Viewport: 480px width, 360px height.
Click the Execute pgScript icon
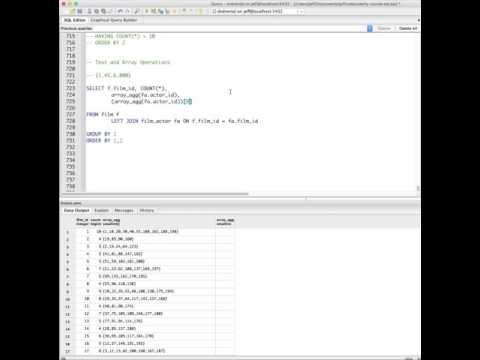[x=154, y=11]
